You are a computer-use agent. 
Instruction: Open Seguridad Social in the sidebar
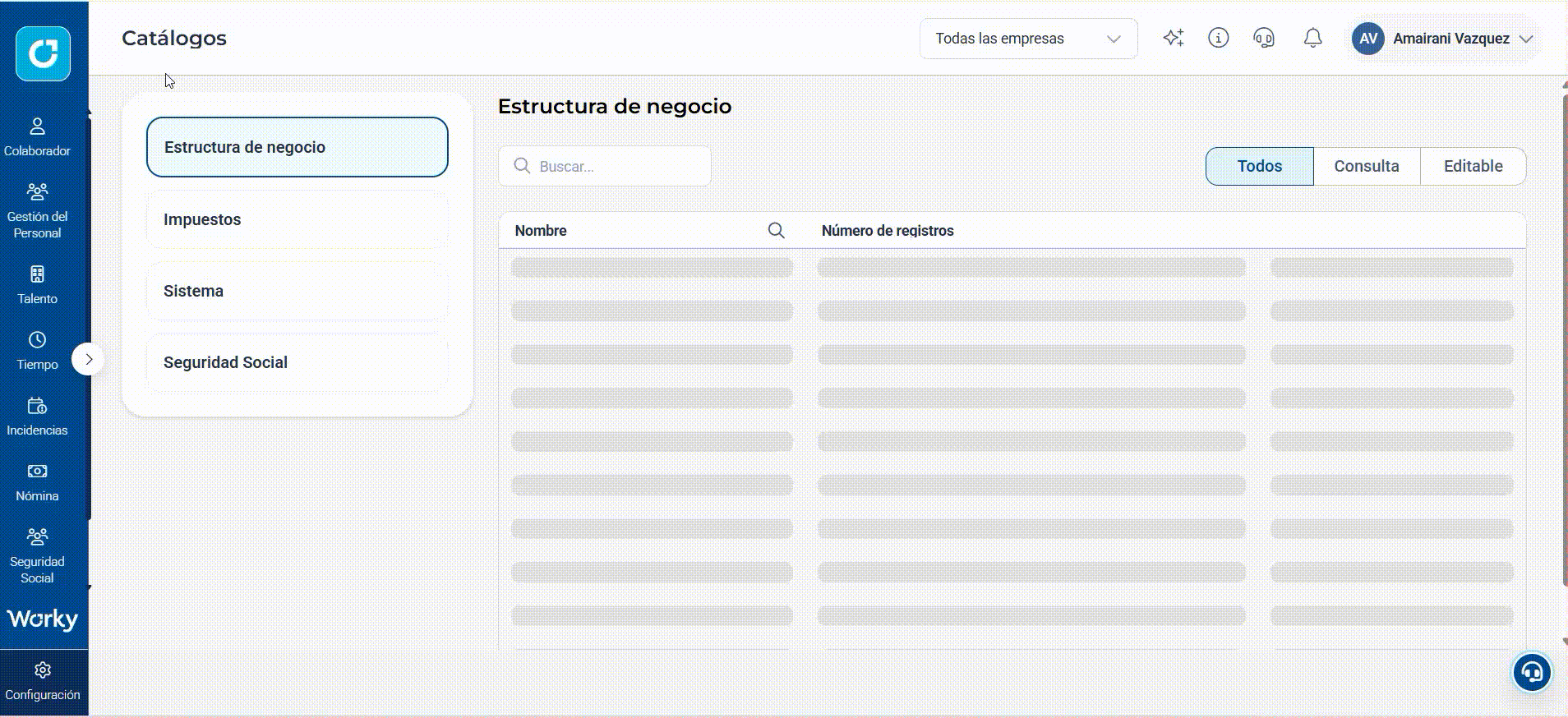37,556
